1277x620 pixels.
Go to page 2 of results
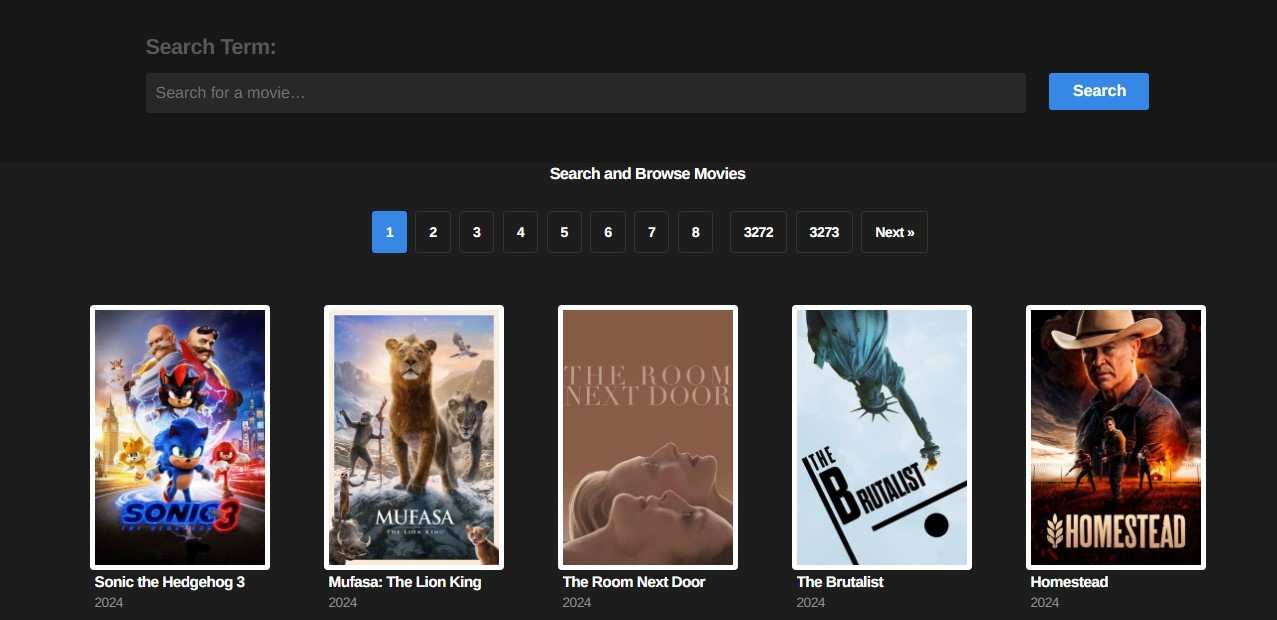433,232
